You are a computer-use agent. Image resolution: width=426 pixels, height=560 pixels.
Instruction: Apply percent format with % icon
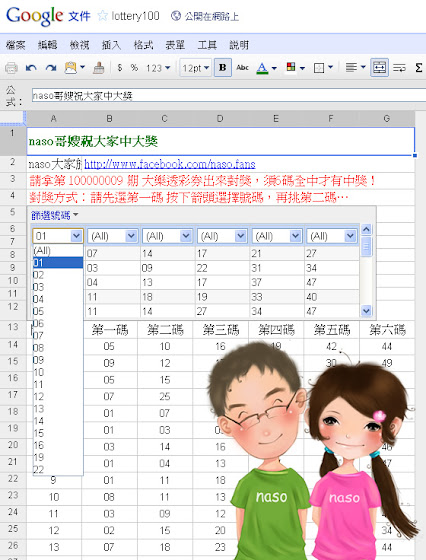(x=134, y=68)
